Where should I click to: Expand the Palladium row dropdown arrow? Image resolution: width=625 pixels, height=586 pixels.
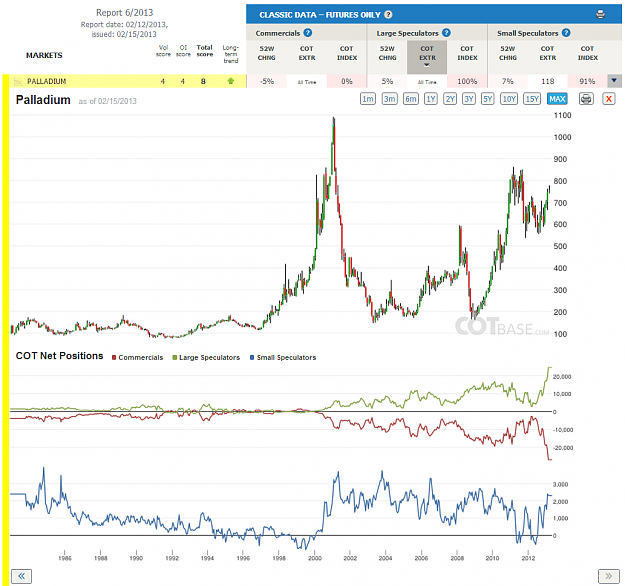614,81
